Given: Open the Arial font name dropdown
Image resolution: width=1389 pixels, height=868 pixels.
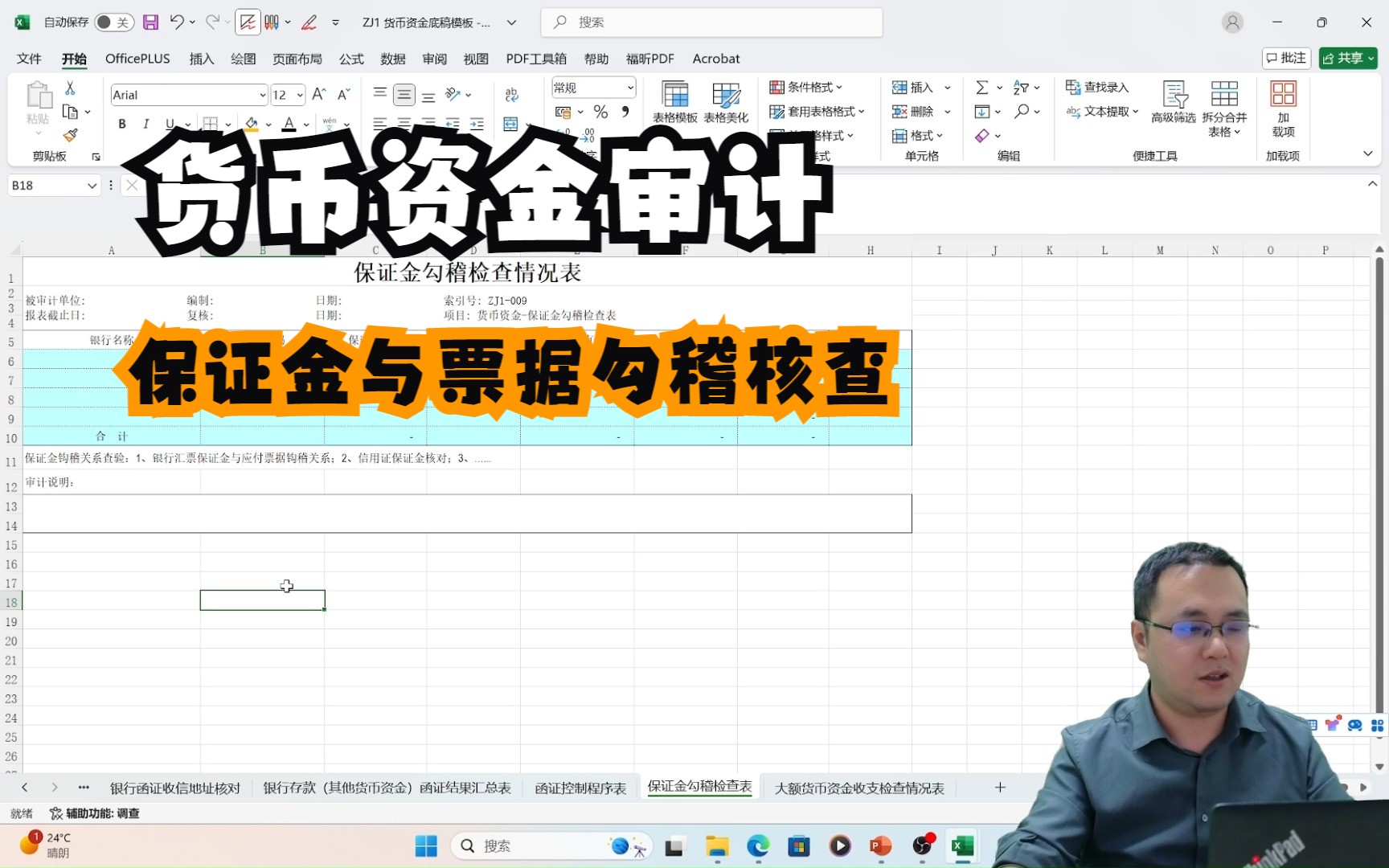Looking at the screenshot, I should [x=262, y=96].
